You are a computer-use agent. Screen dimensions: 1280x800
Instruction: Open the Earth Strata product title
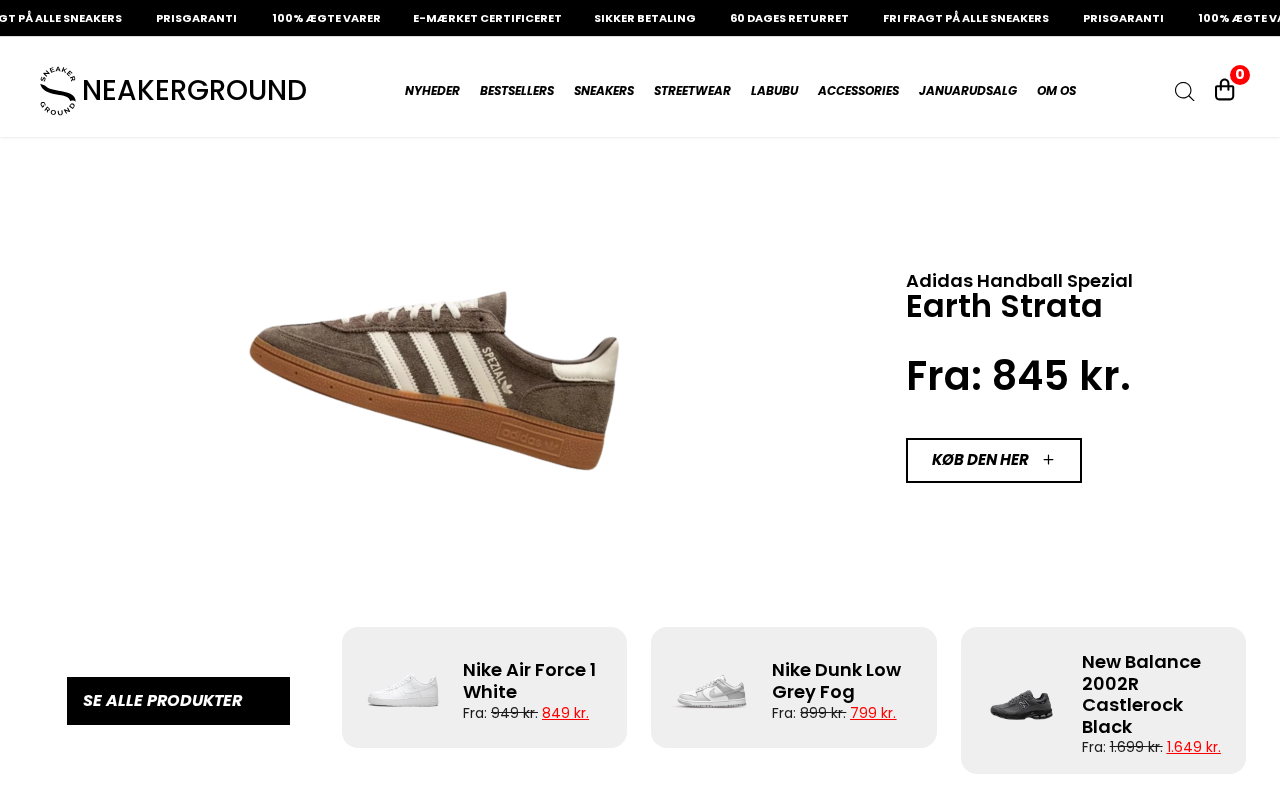point(1004,306)
